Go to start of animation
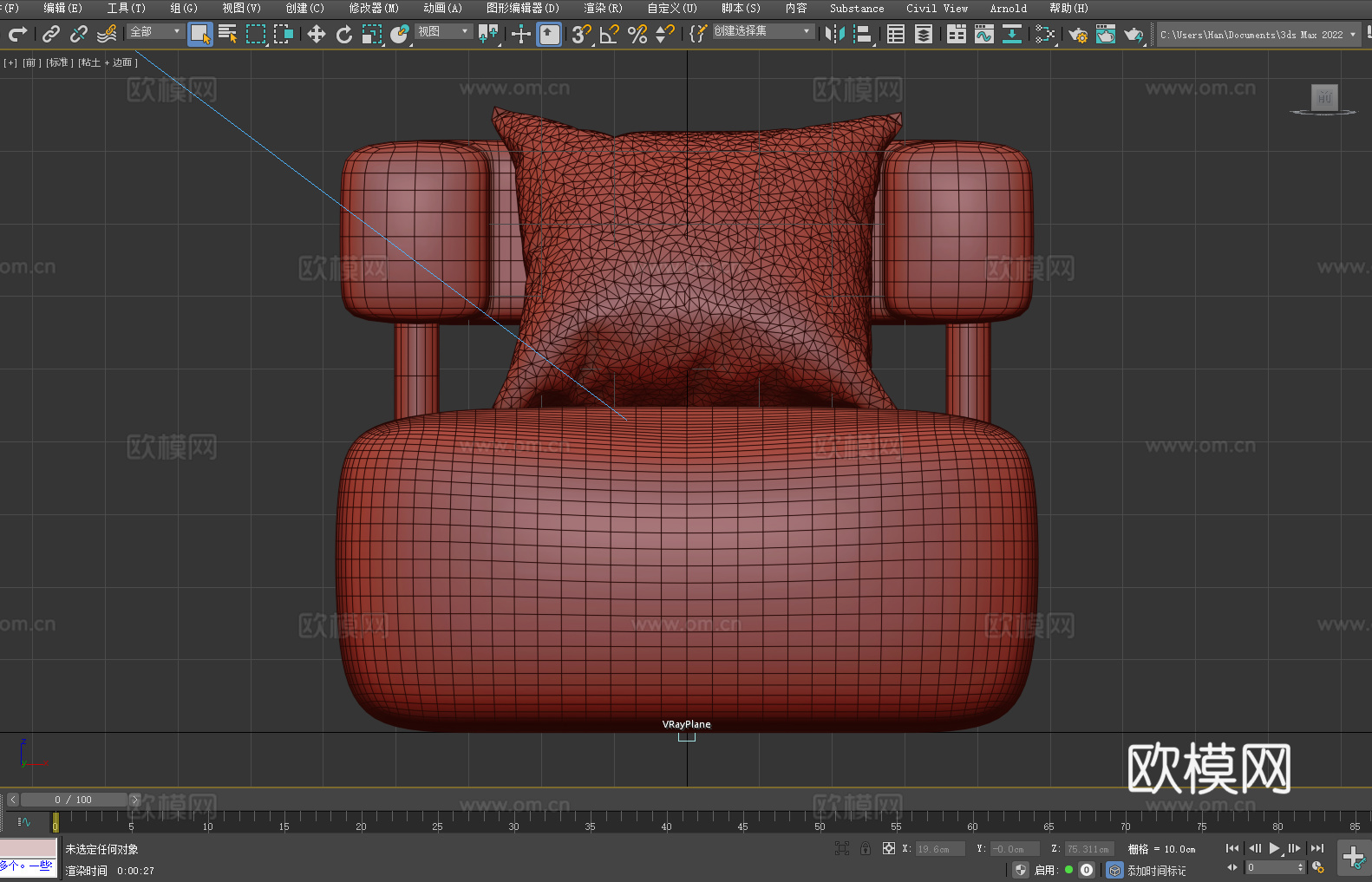 [1232, 848]
